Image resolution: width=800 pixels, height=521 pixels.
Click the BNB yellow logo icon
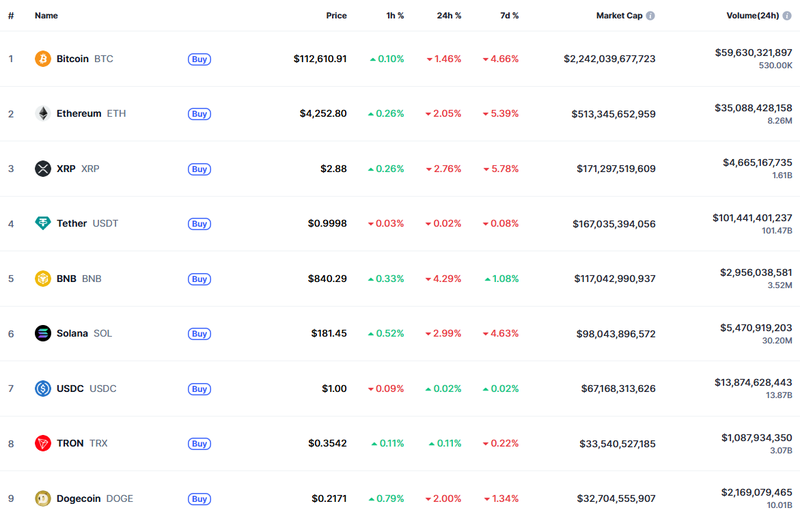tap(43, 279)
